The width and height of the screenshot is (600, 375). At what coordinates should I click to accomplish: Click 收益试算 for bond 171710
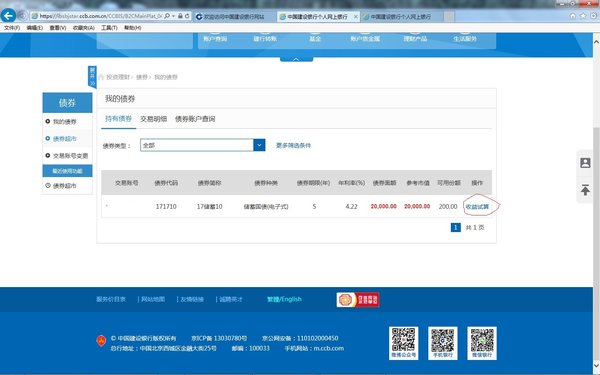pos(477,207)
